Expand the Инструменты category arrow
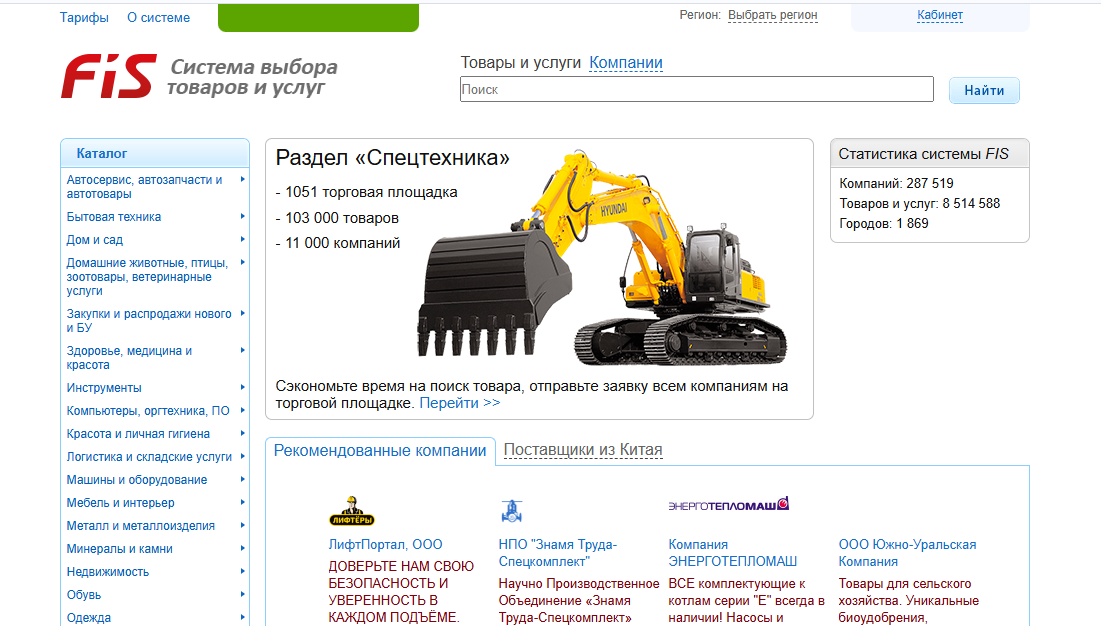 242,387
